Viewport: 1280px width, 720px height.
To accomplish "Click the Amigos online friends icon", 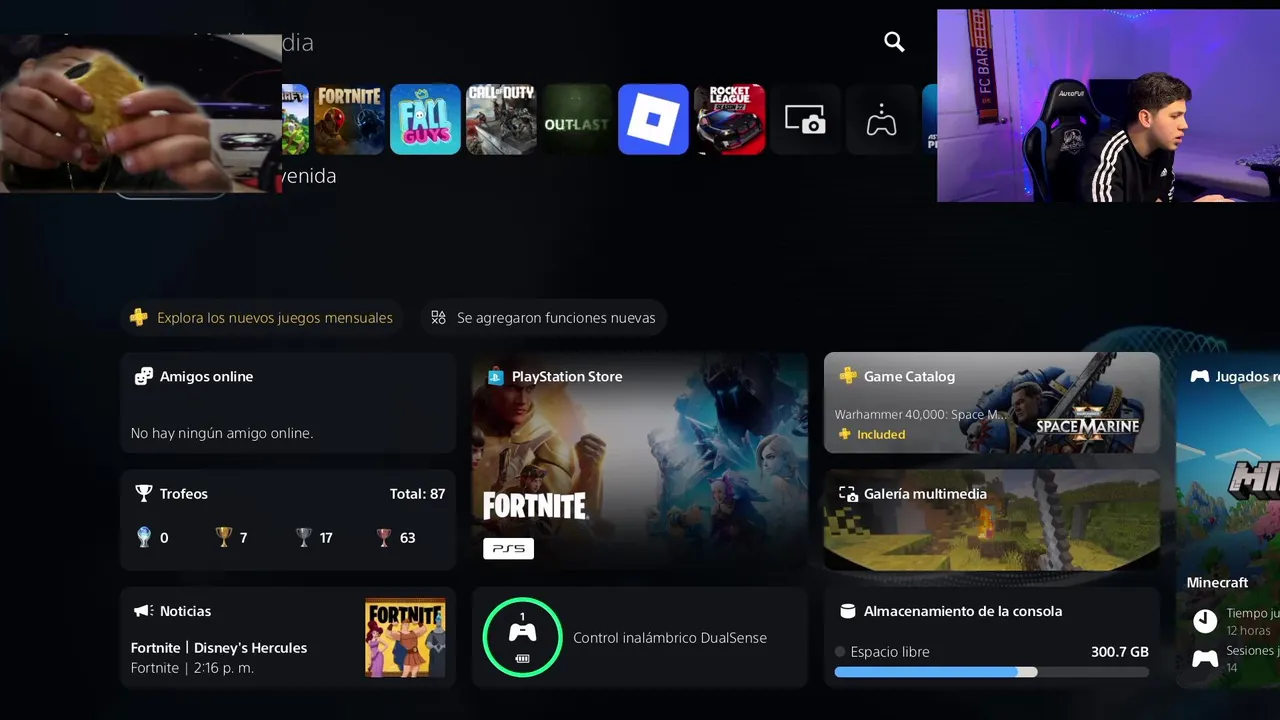I will (144, 376).
